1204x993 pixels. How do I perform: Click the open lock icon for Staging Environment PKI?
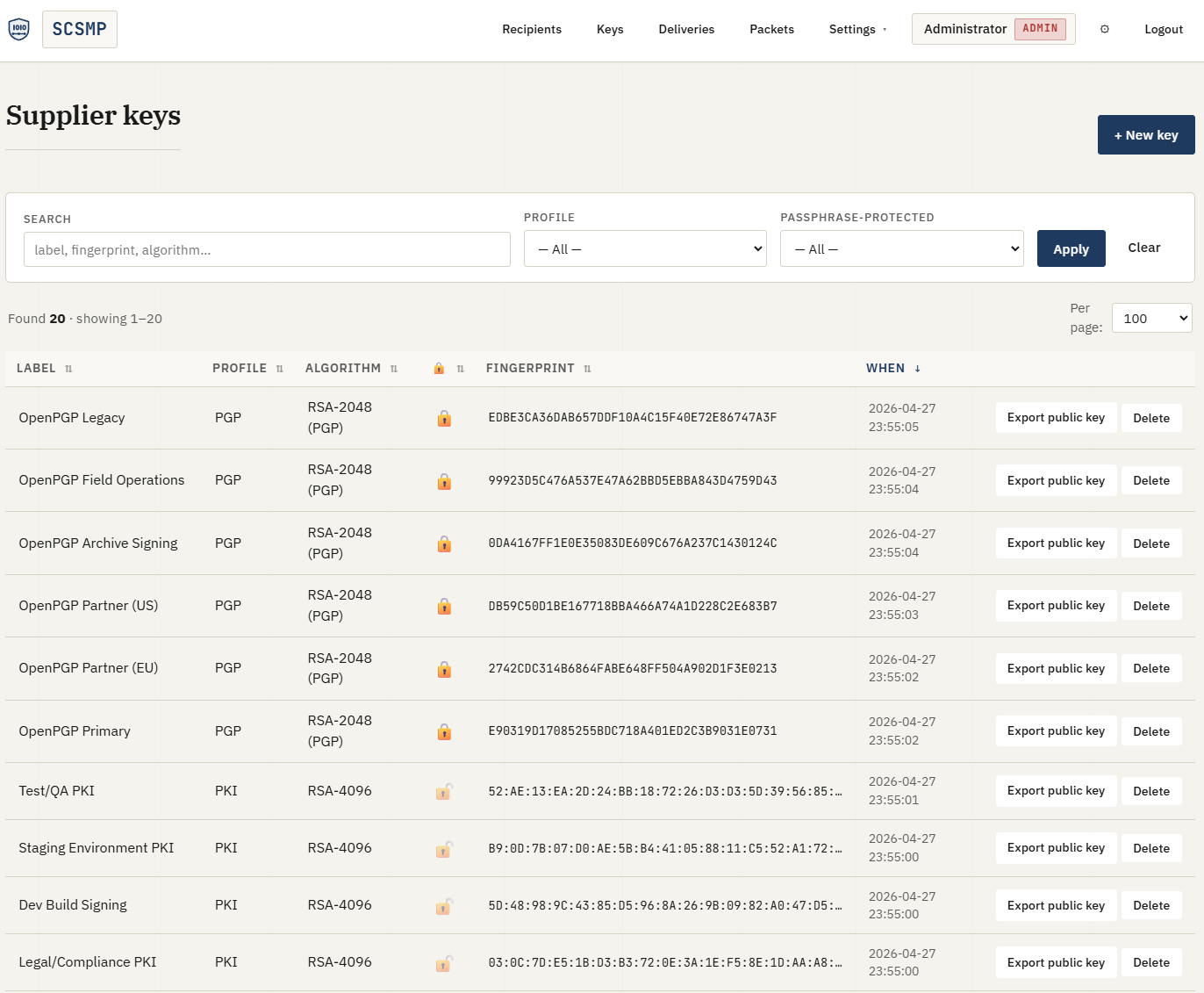(444, 849)
